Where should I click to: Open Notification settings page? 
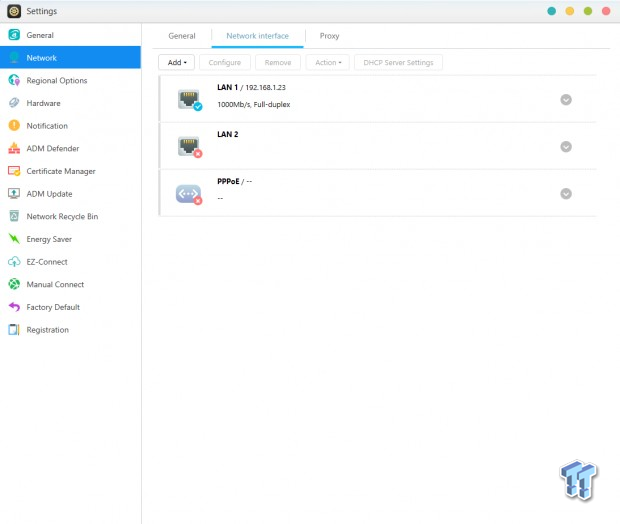70,126
